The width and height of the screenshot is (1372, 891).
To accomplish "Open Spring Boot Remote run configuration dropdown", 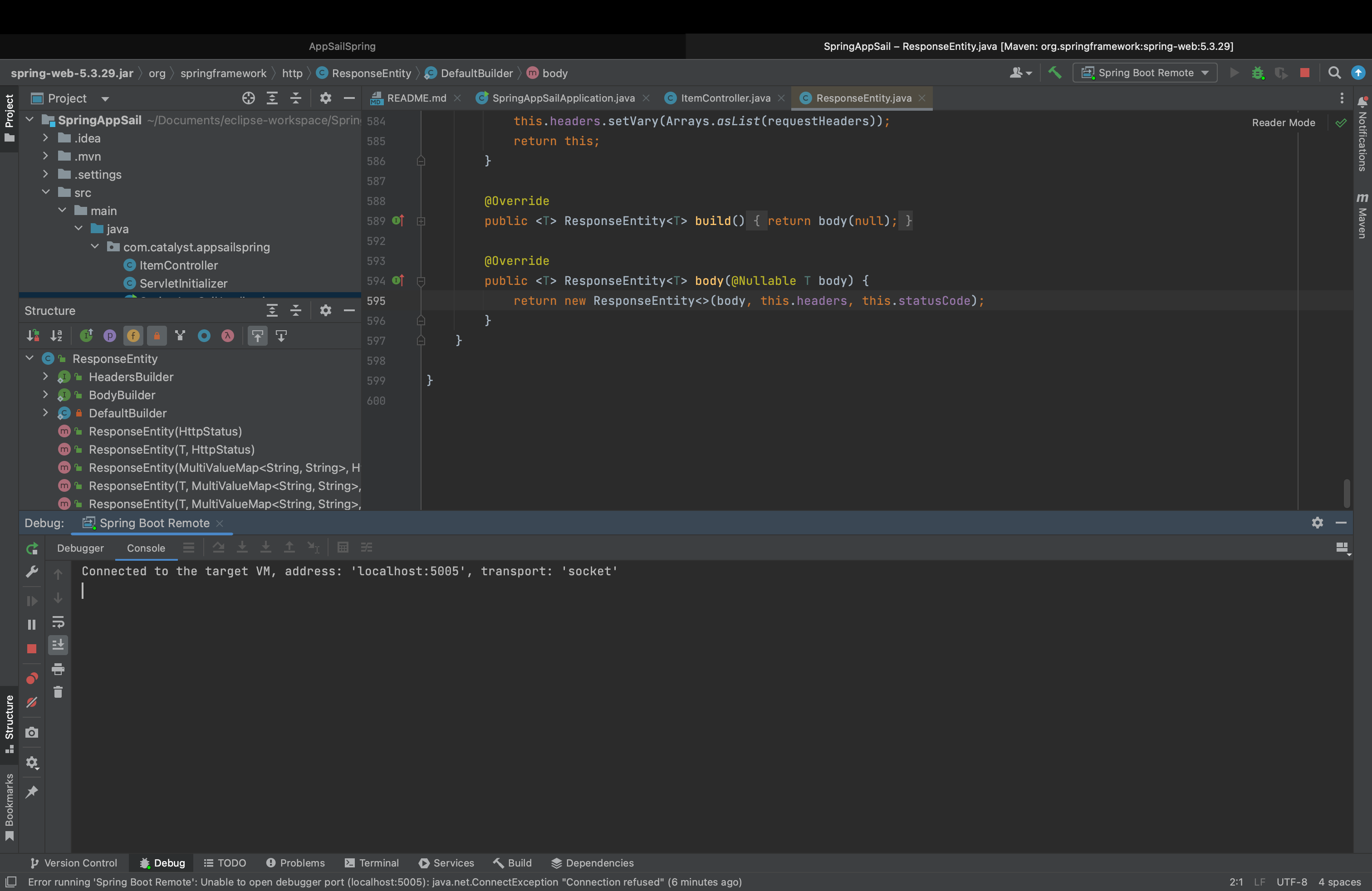I will tap(1144, 73).
